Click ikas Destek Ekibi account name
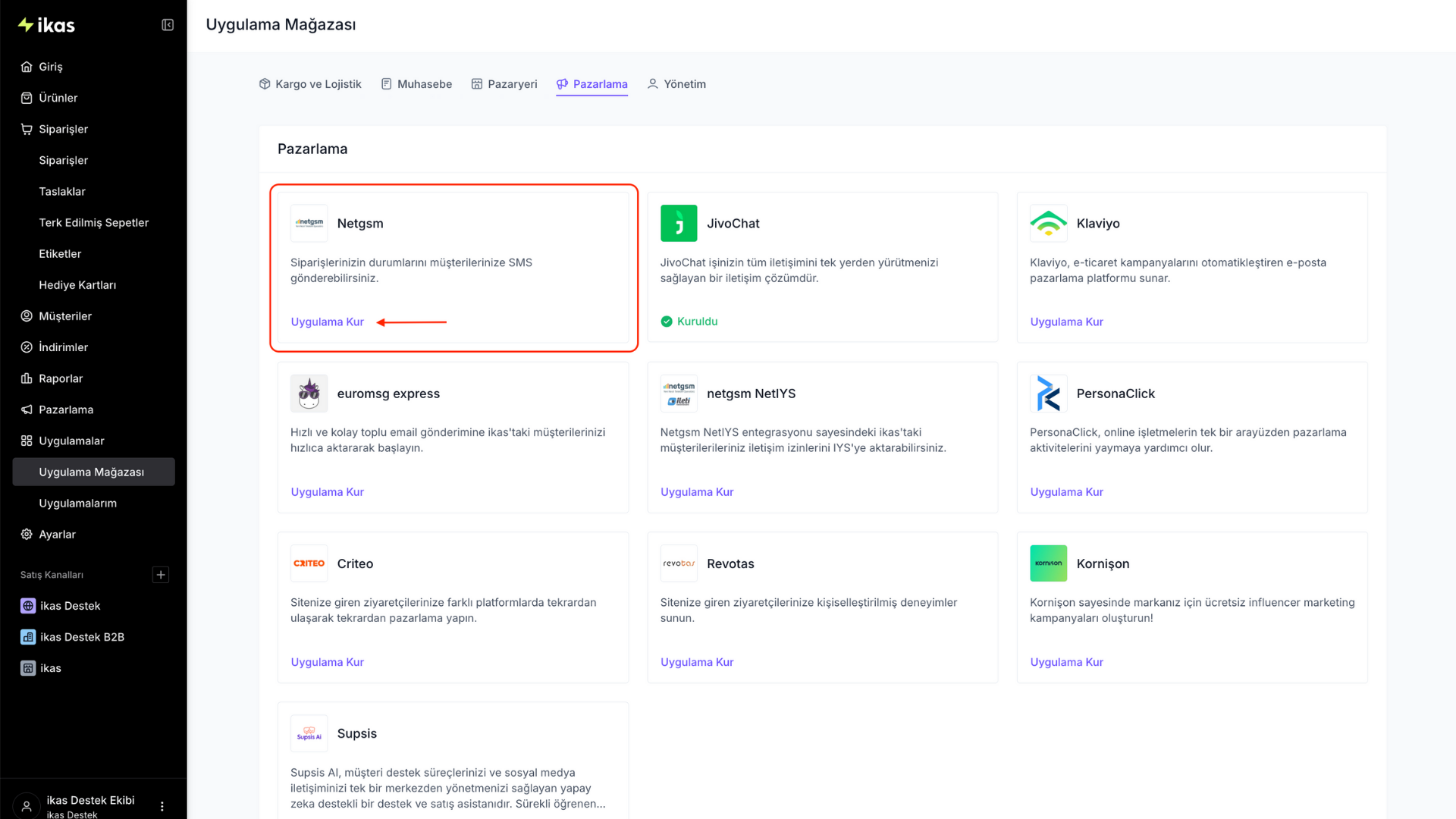 point(90,800)
